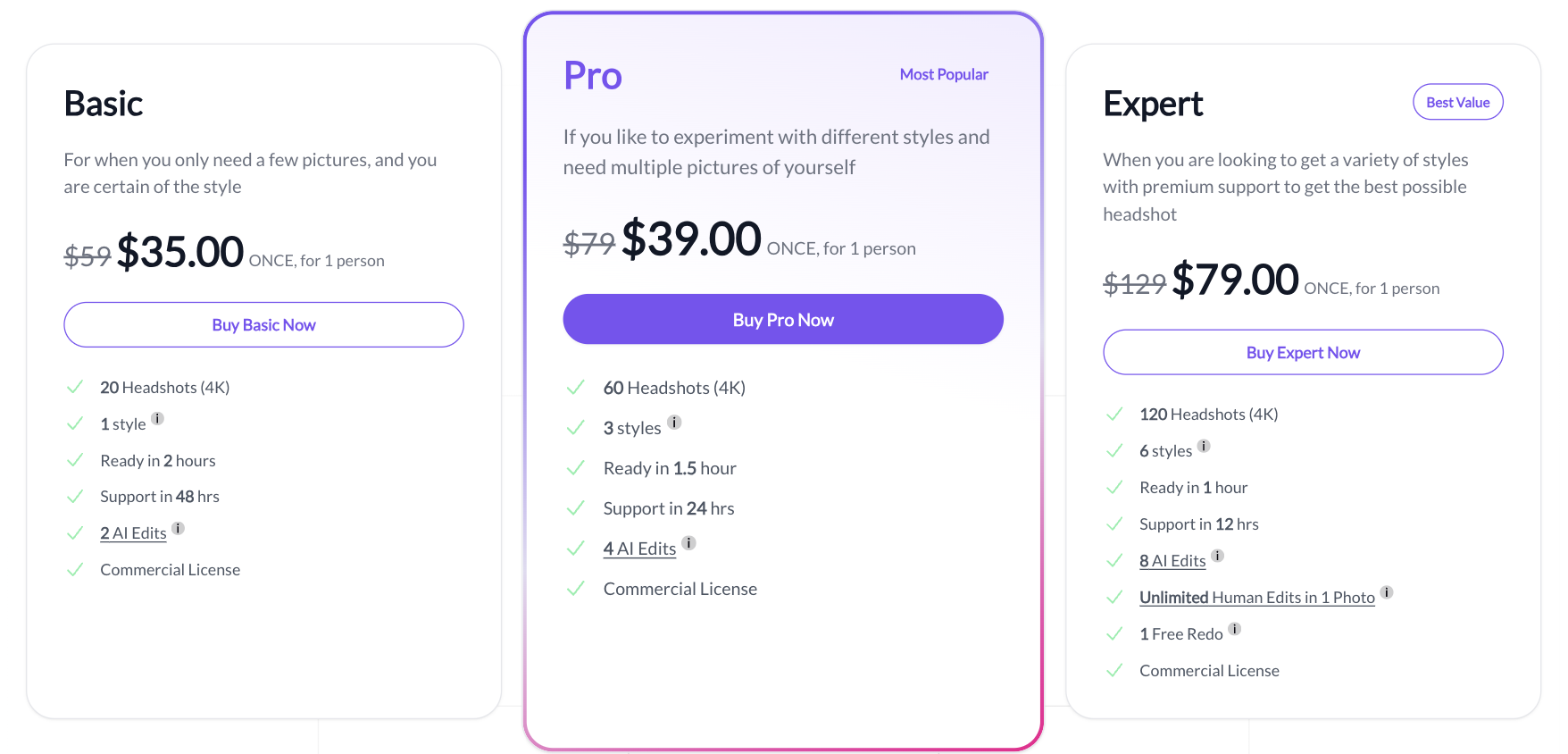1568x754 pixels.
Task: Open the 2 AI Edits link
Action: pos(133,532)
